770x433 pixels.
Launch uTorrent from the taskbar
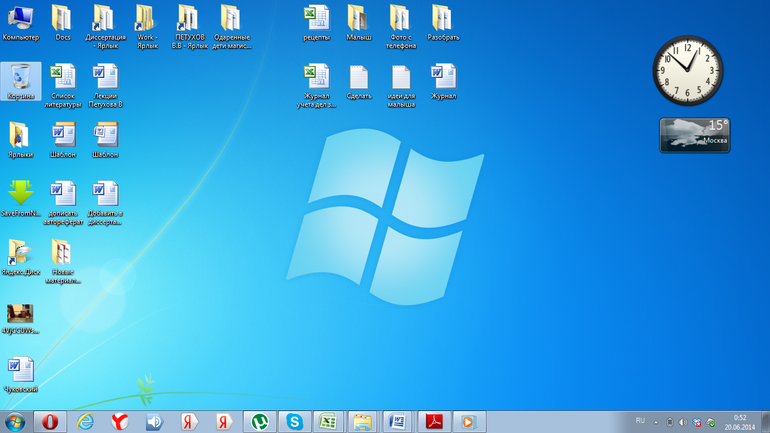260,421
